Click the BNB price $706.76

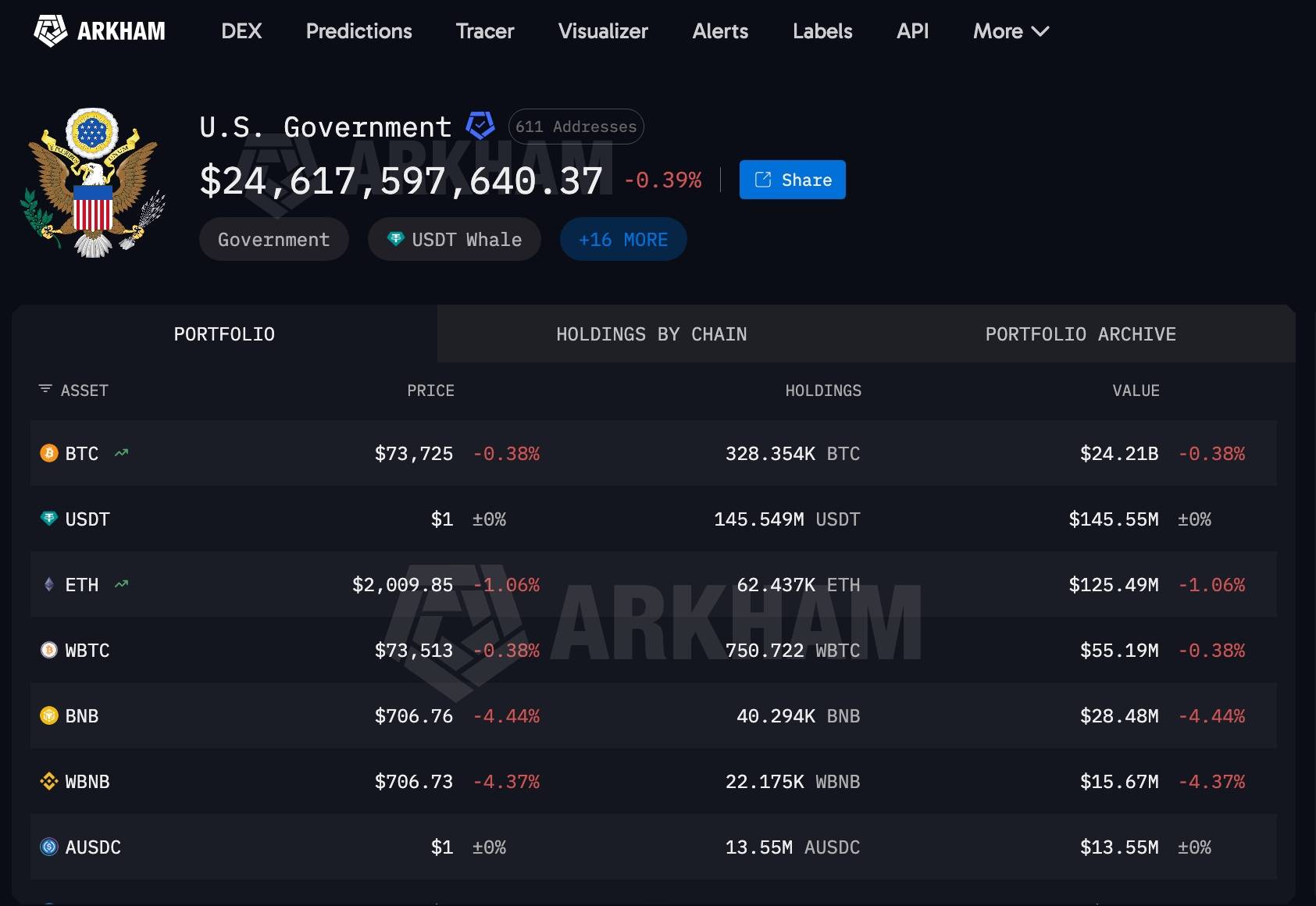pyautogui.click(x=414, y=716)
